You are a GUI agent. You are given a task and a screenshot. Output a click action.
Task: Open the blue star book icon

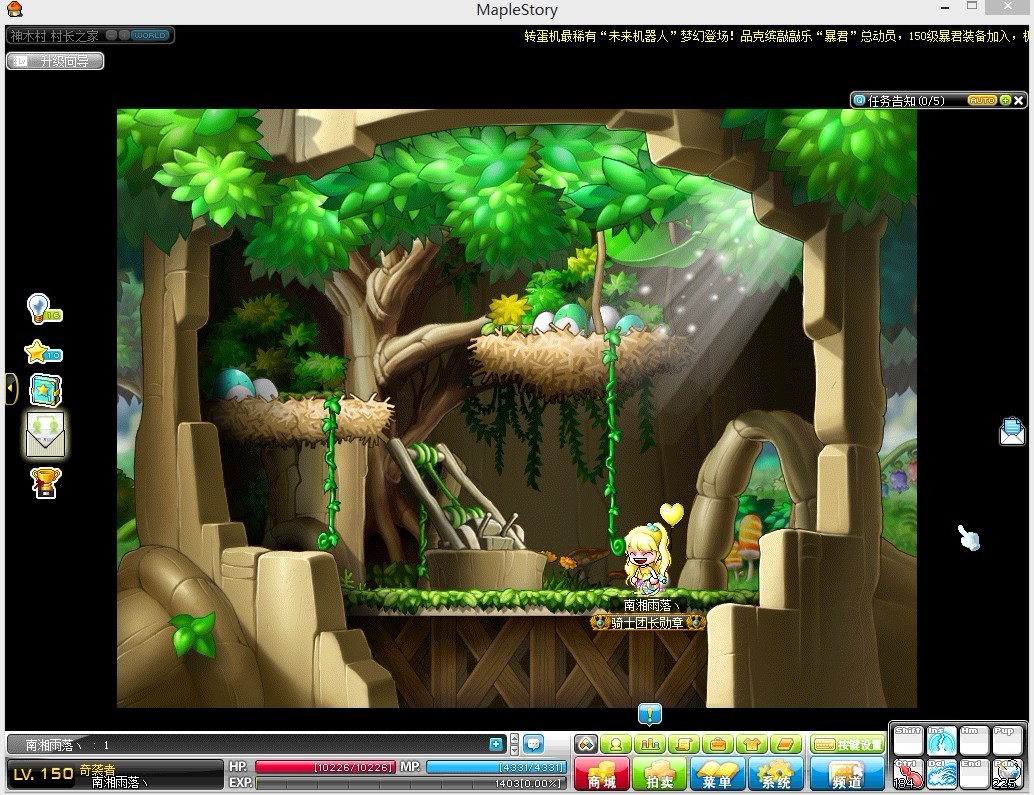[x=46, y=390]
